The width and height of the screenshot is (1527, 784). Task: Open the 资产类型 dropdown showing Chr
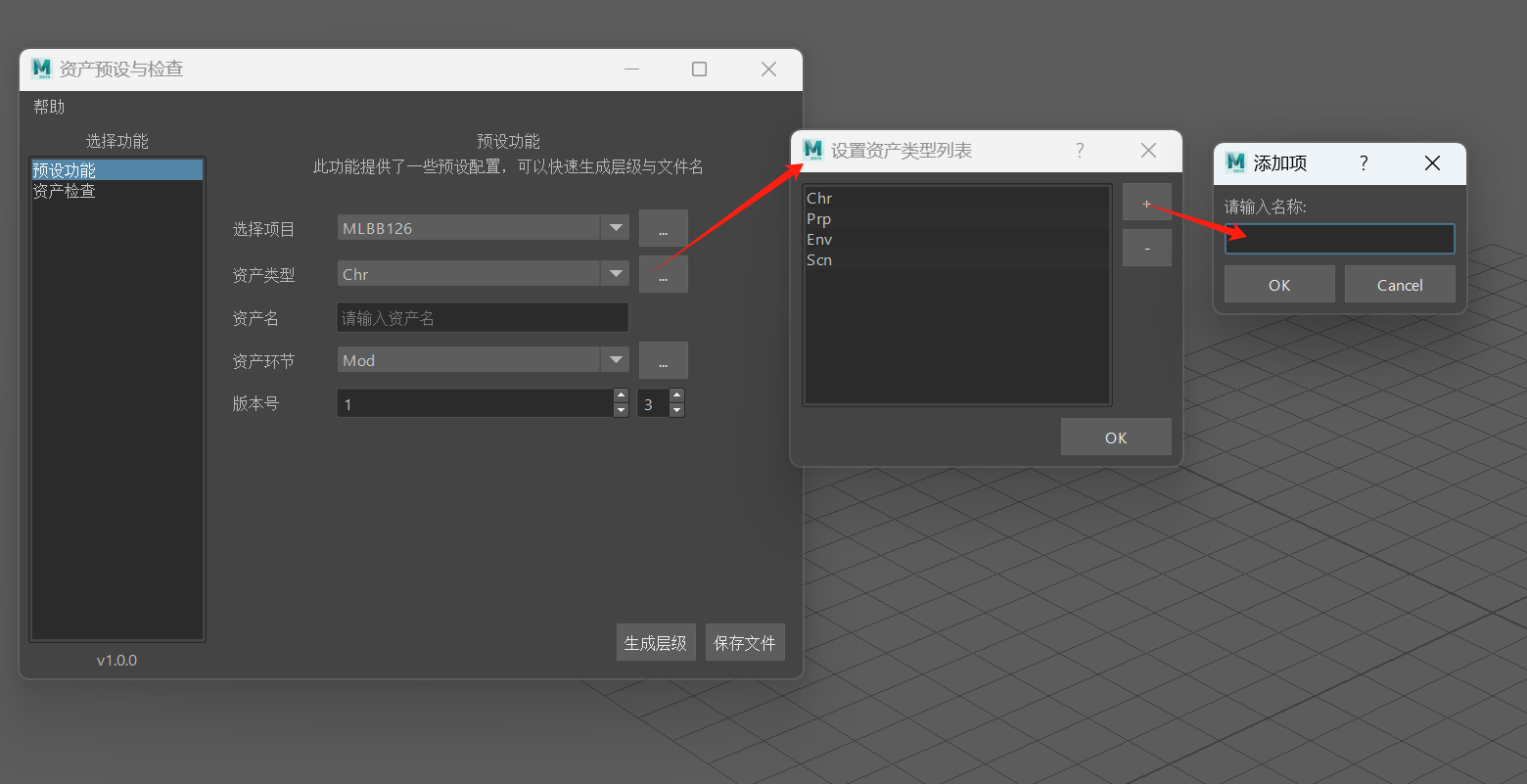click(484, 274)
